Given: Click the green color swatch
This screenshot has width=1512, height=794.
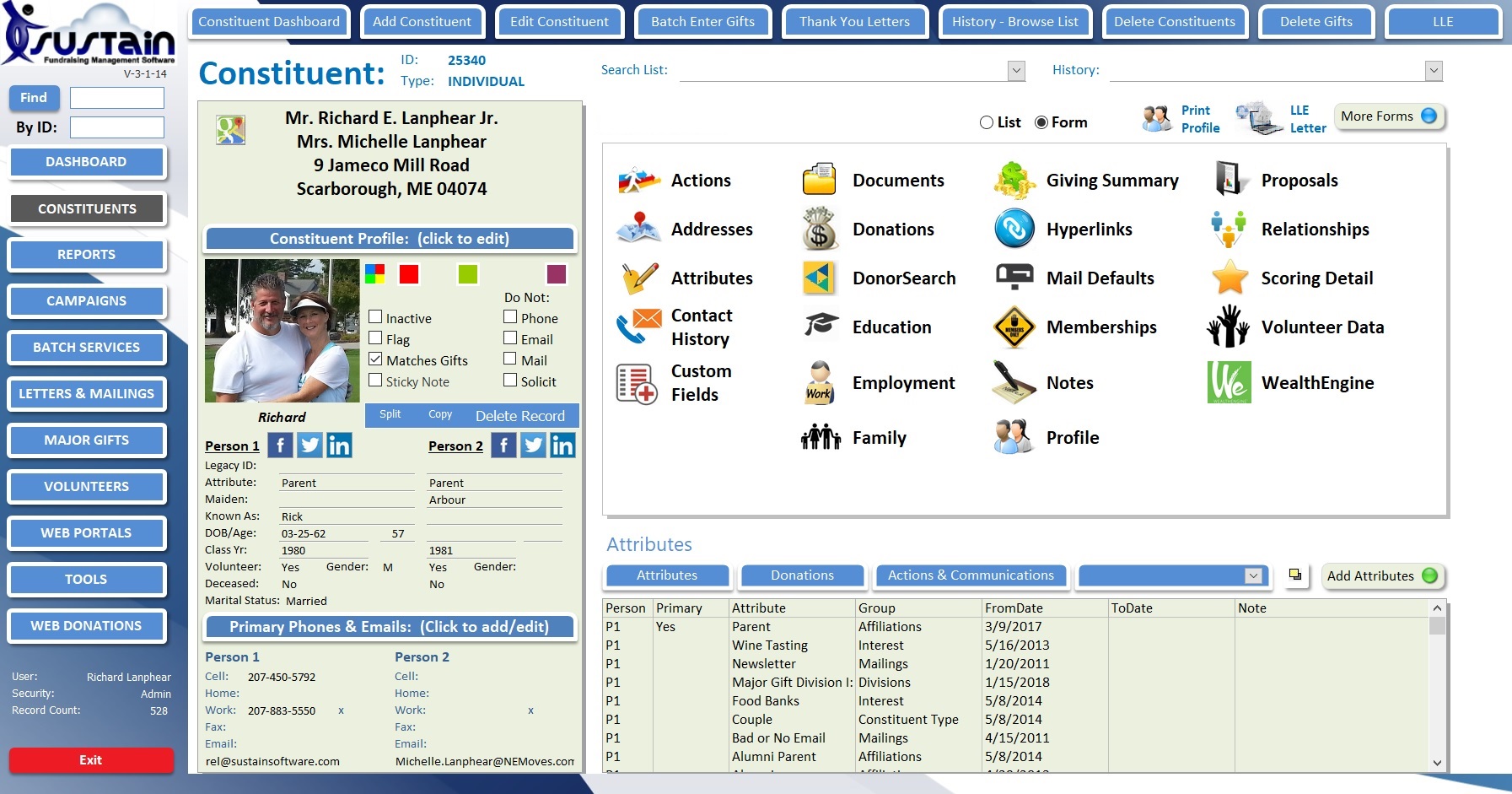Looking at the screenshot, I should point(467,273).
